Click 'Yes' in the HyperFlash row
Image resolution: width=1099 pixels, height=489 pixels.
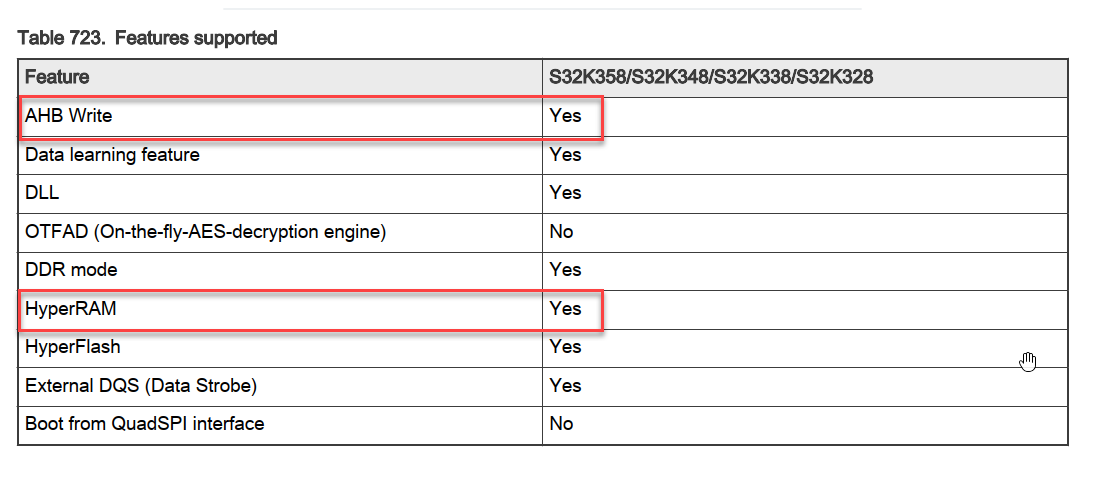(x=565, y=347)
